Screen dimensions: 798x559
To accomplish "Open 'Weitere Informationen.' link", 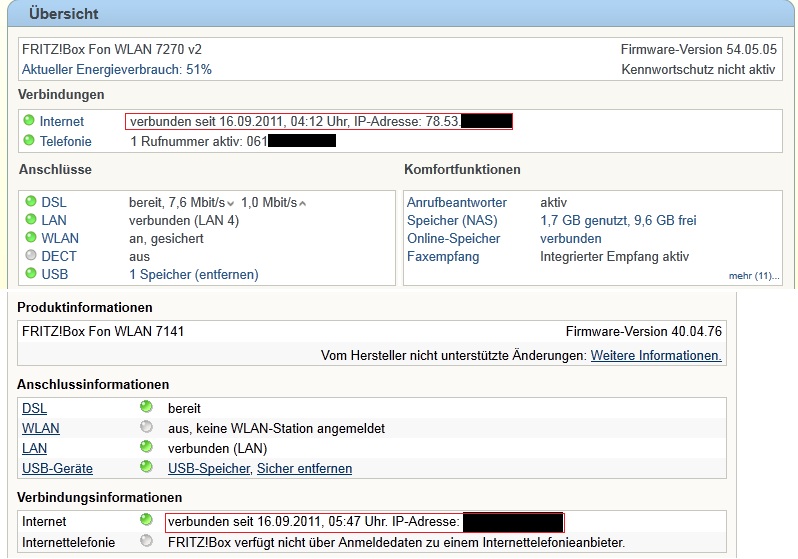I will coord(656,355).
